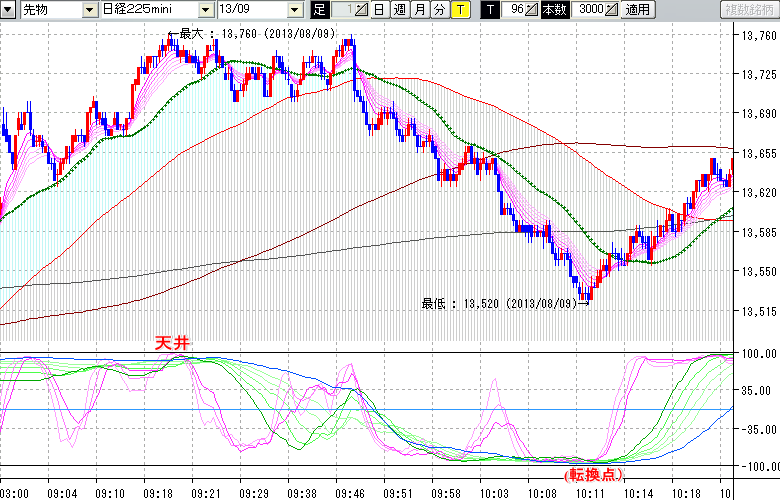This screenshot has height=500, width=780.
Task: Click the red 天井 marker in oscillator
Action: [170, 343]
